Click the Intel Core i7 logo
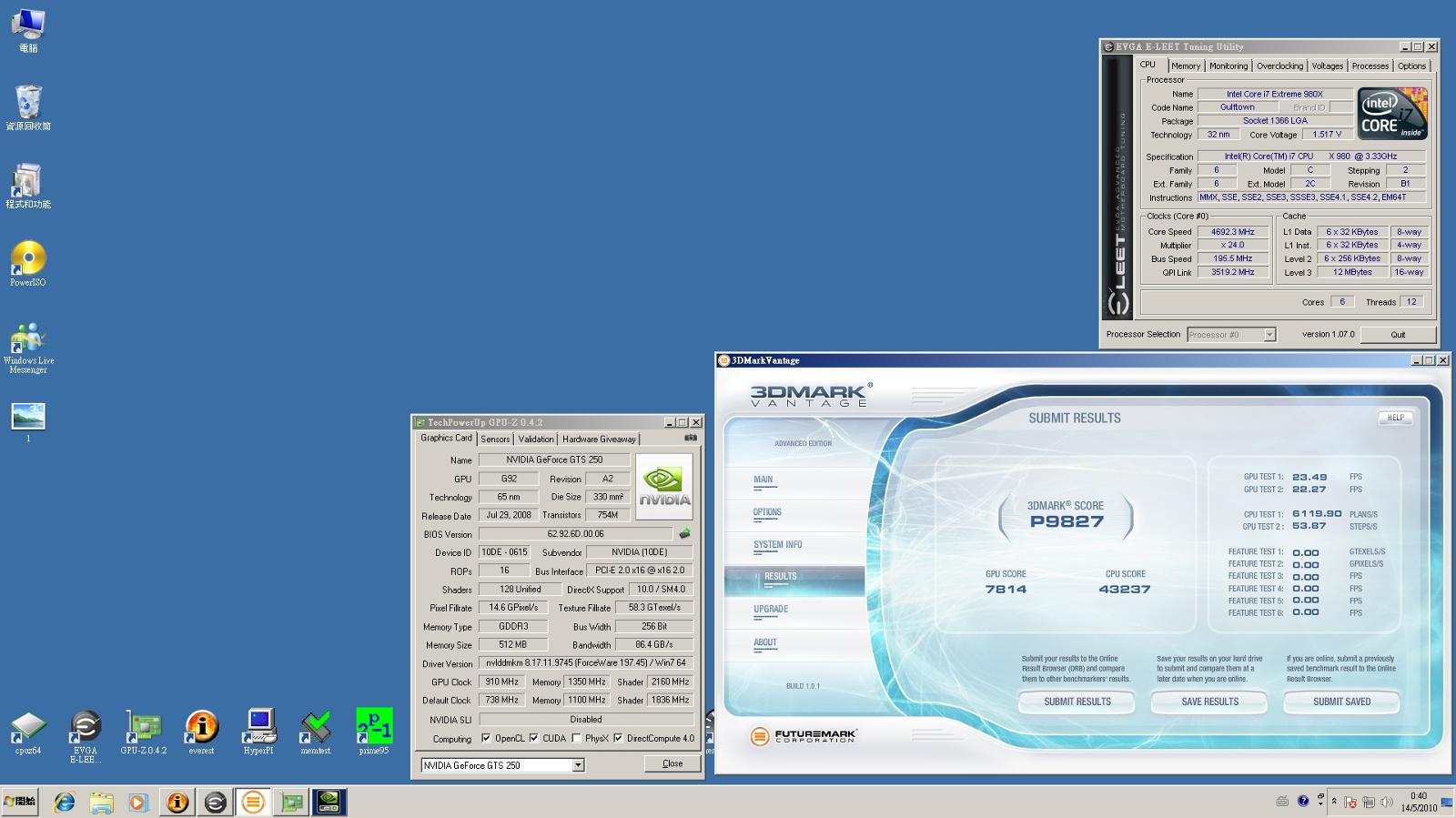This screenshot has width=1456, height=818. coord(1392,113)
